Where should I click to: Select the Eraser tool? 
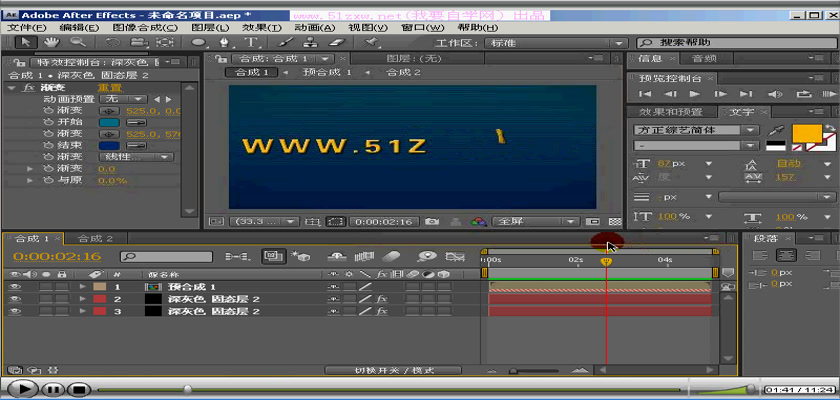tap(336, 42)
